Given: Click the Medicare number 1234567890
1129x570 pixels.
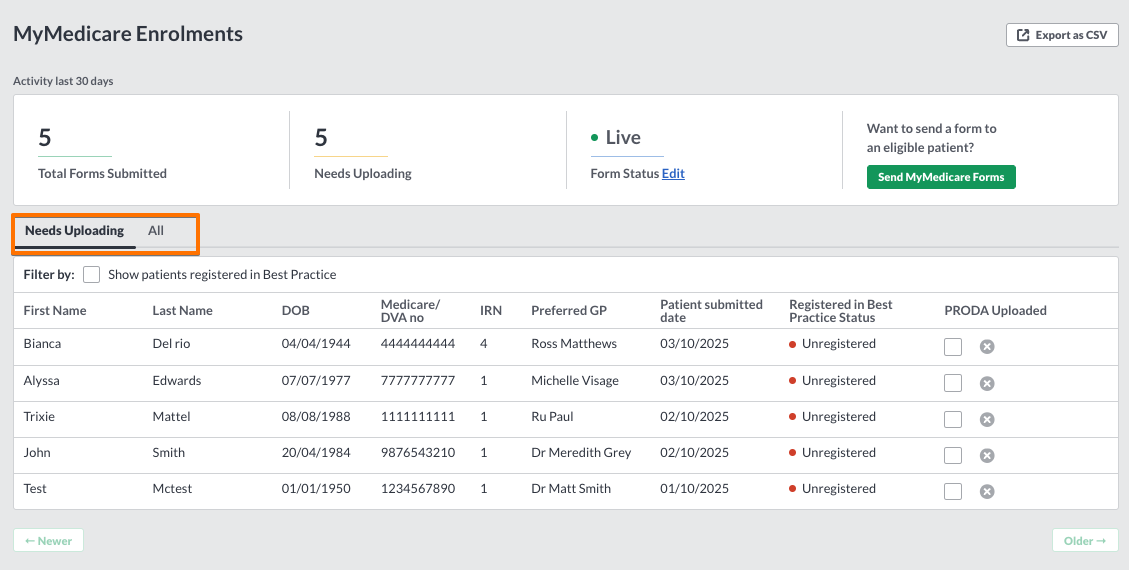Looking at the screenshot, I should [x=418, y=489].
